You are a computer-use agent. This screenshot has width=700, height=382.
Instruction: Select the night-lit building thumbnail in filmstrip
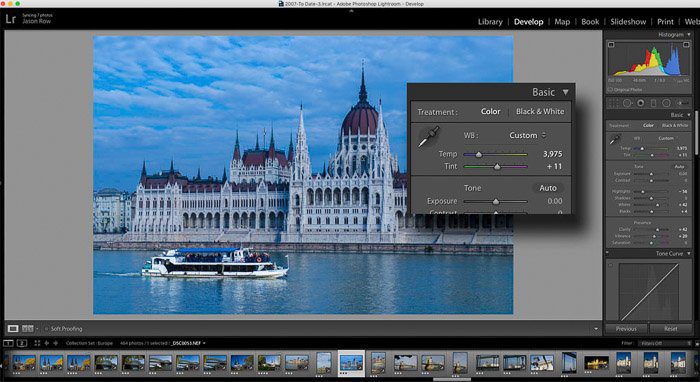[x=596, y=362]
